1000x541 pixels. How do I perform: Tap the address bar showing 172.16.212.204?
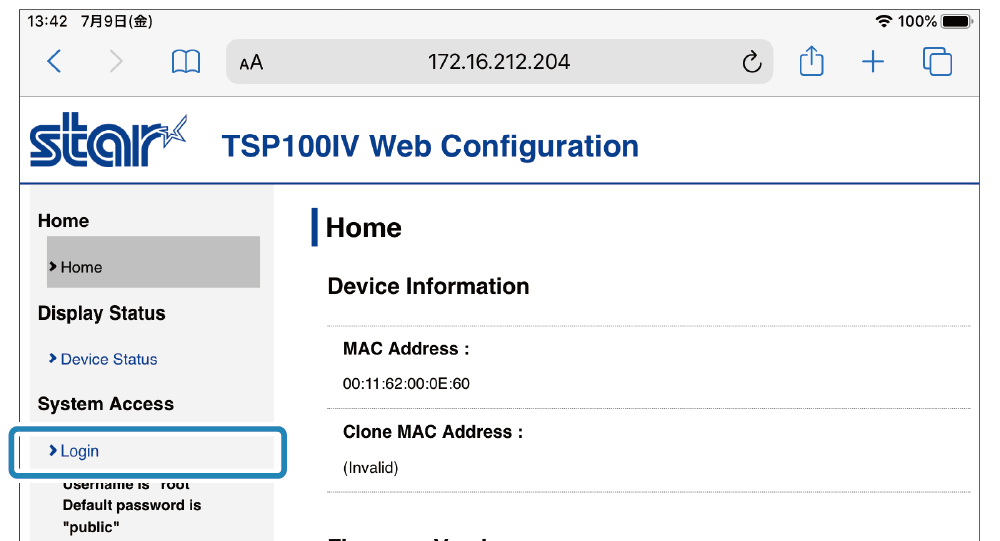point(499,62)
